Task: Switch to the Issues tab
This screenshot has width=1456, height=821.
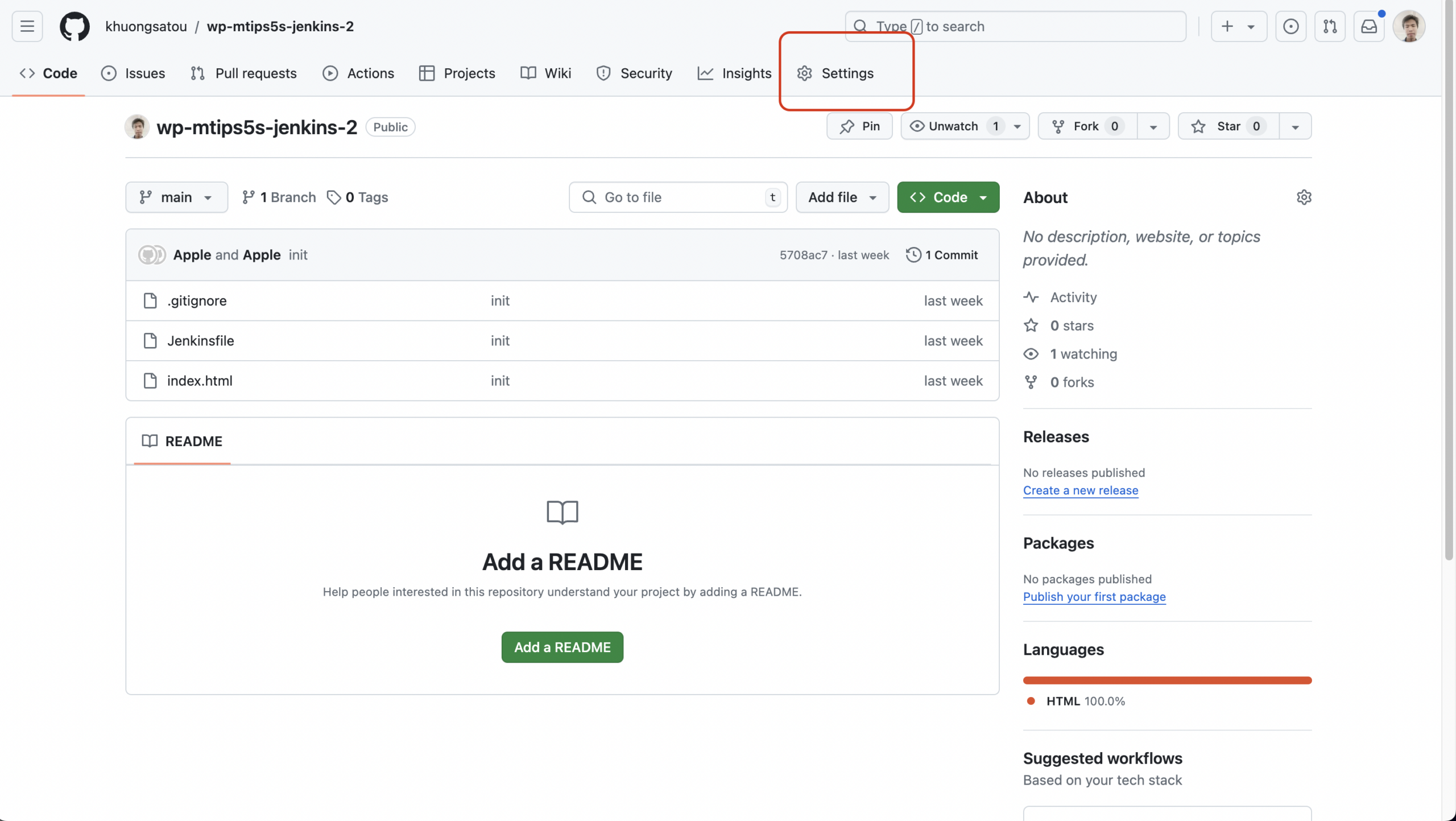Action: pyautogui.click(x=133, y=73)
